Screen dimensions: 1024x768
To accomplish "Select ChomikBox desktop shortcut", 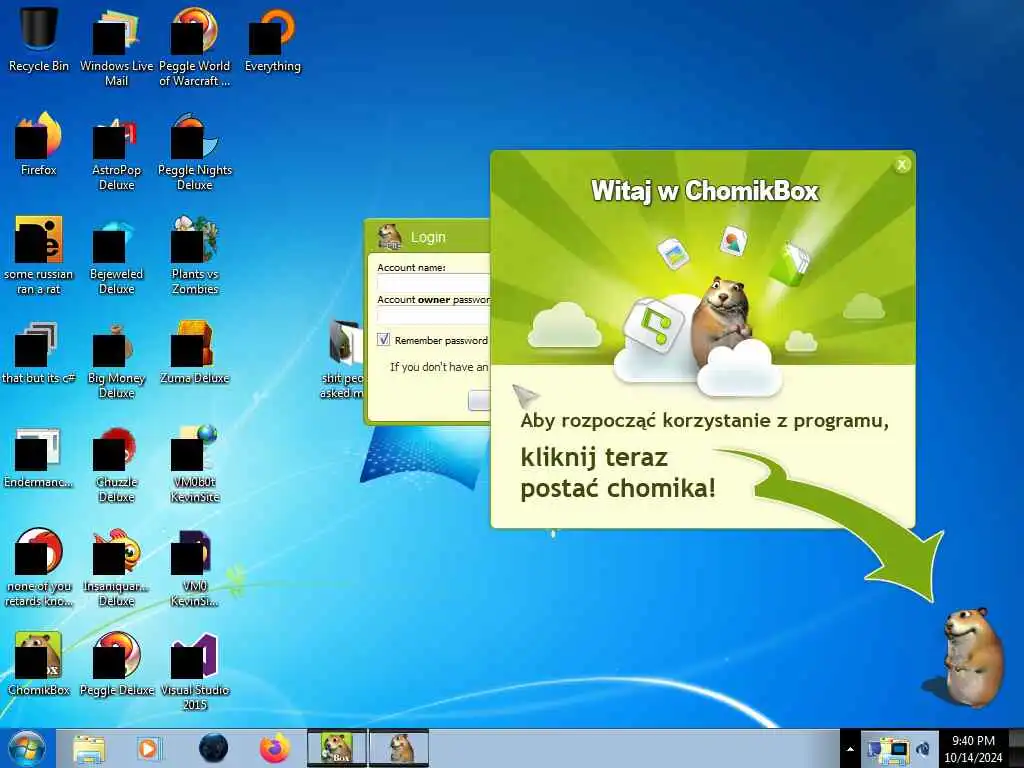I will tap(39, 664).
